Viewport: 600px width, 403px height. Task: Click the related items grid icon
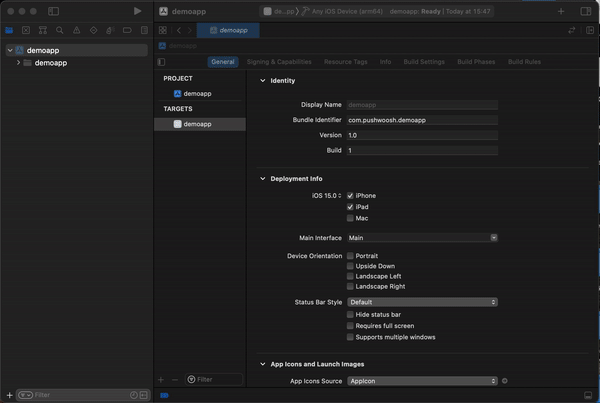(163, 31)
